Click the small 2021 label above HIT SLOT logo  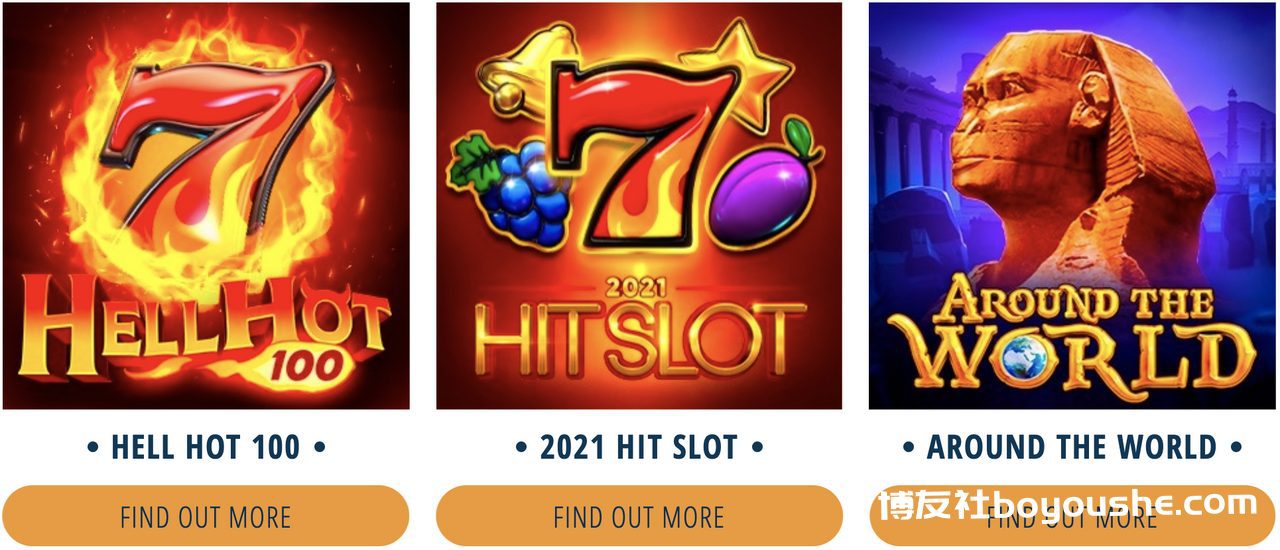pyautogui.click(x=638, y=288)
